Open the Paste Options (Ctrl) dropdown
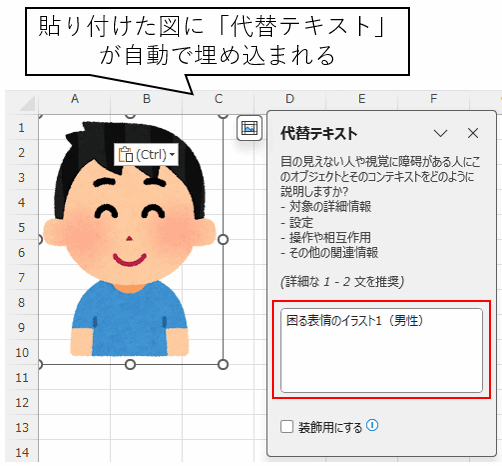This screenshot has width=502, height=466. 146,155
